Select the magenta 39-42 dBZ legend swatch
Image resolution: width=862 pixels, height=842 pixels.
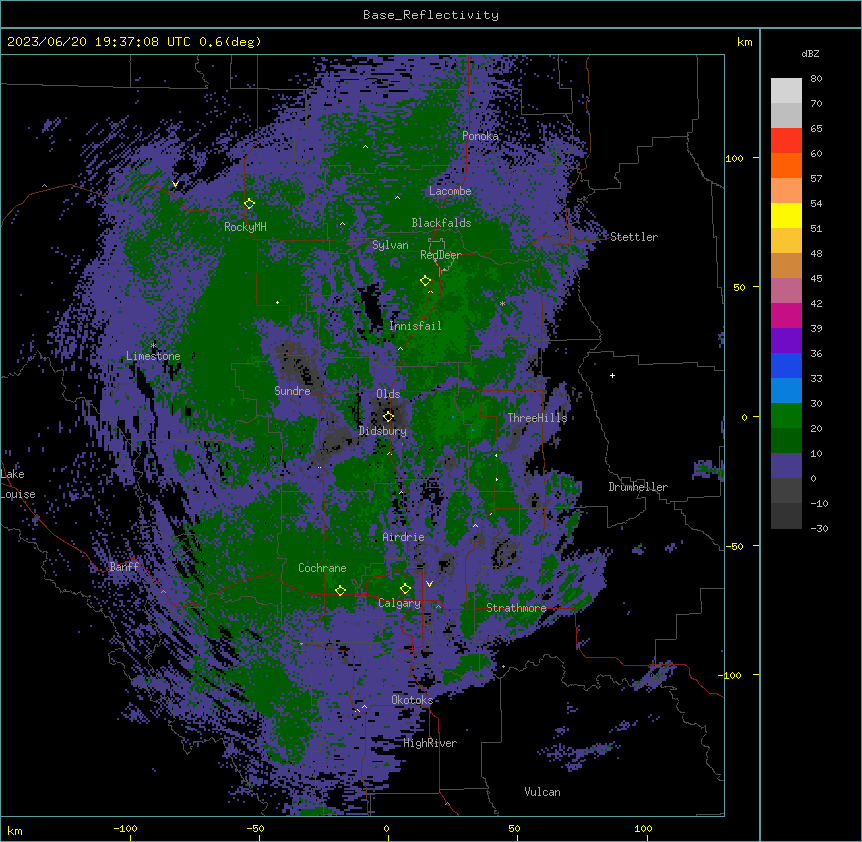[x=786, y=315]
